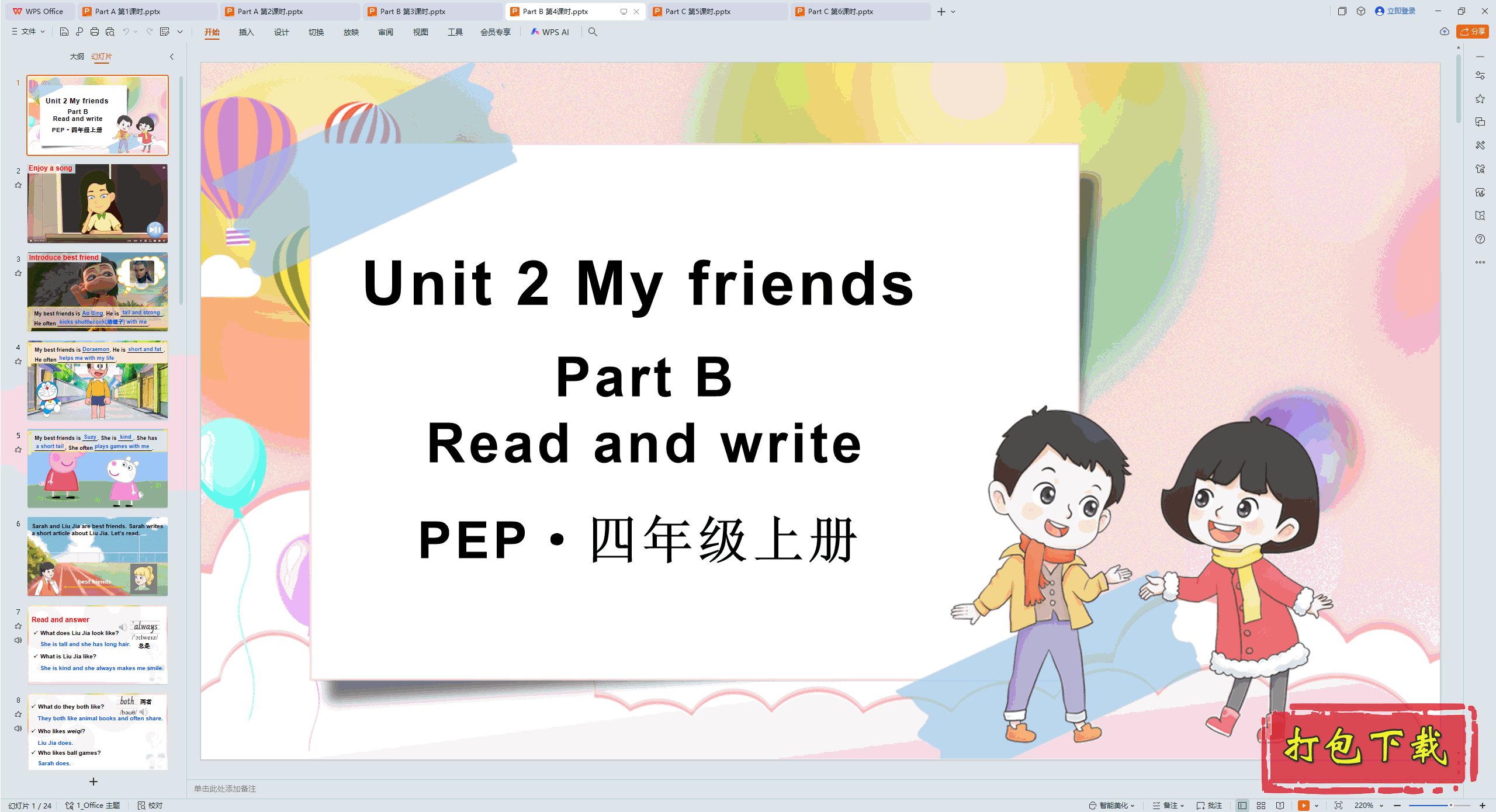
Task: Click the sound icon beside slide 7
Action: [18, 640]
